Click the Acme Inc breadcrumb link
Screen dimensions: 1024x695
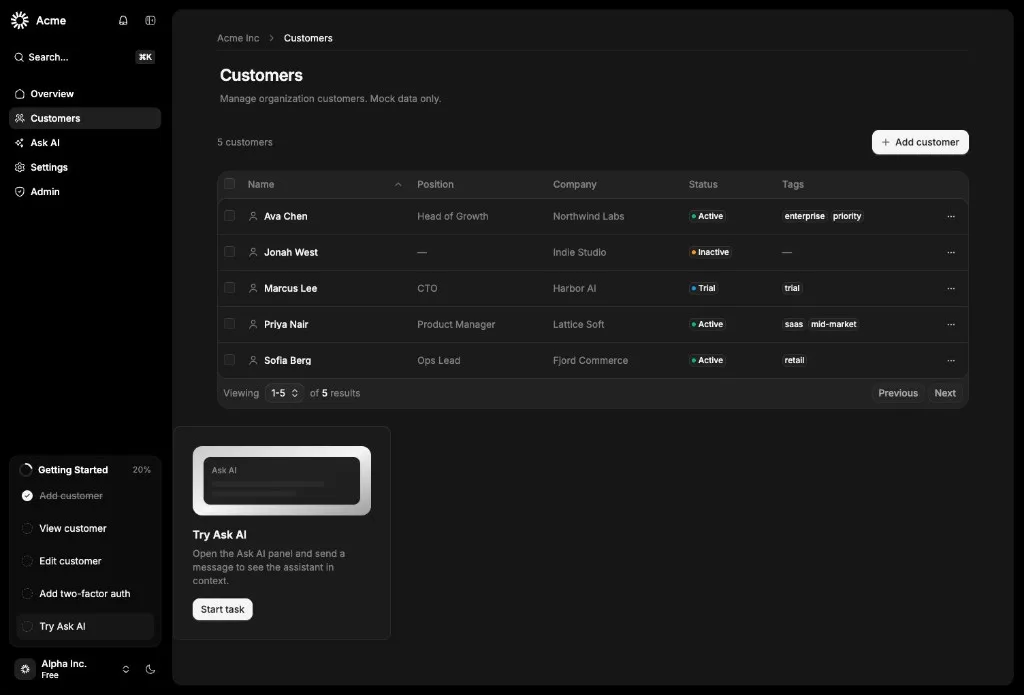coord(238,38)
